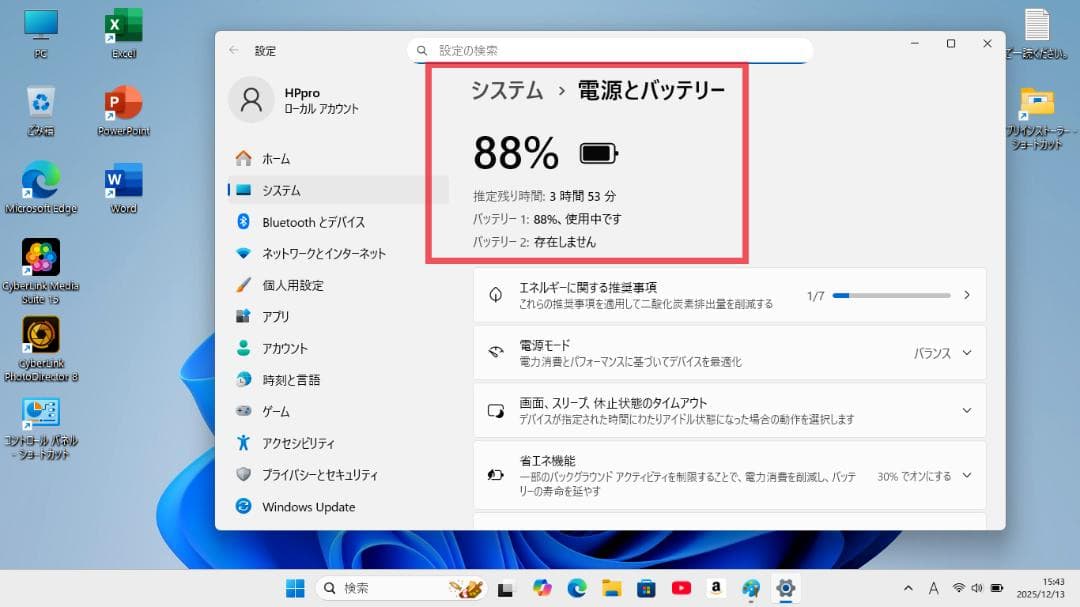Click the 設定の検索 search field
The width and height of the screenshot is (1080, 607).
pos(610,49)
